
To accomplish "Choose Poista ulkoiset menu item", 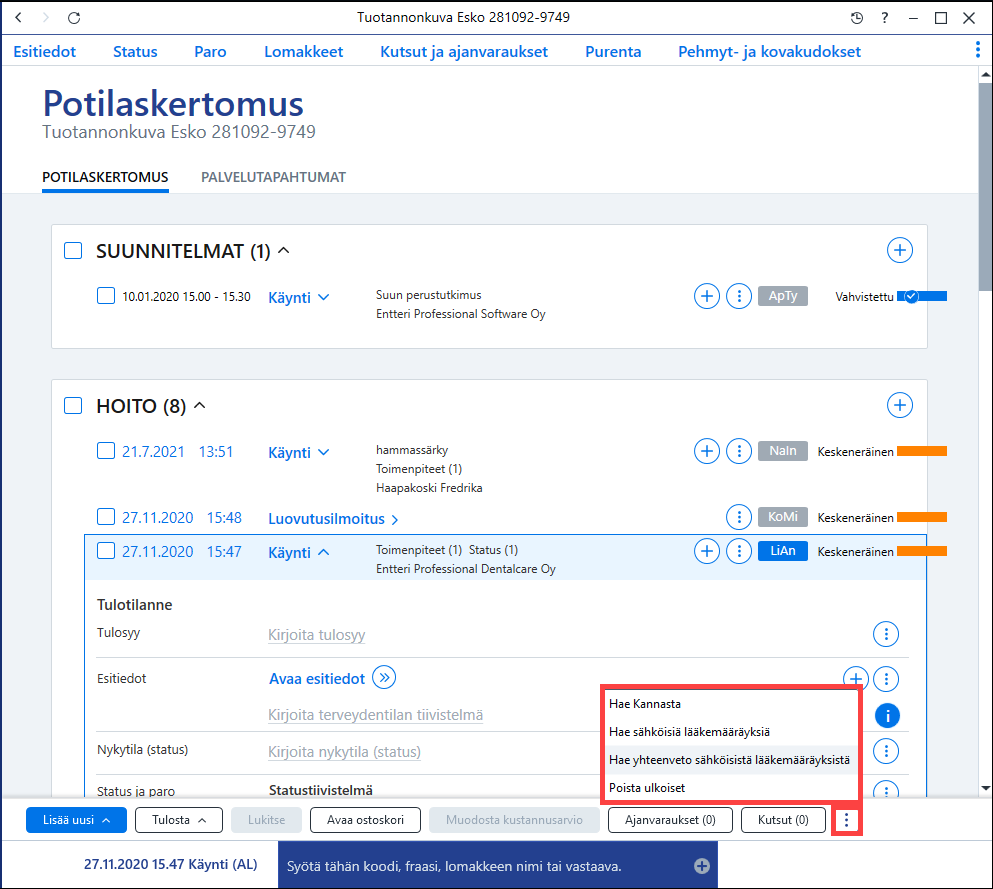I will [x=730, y=787].
